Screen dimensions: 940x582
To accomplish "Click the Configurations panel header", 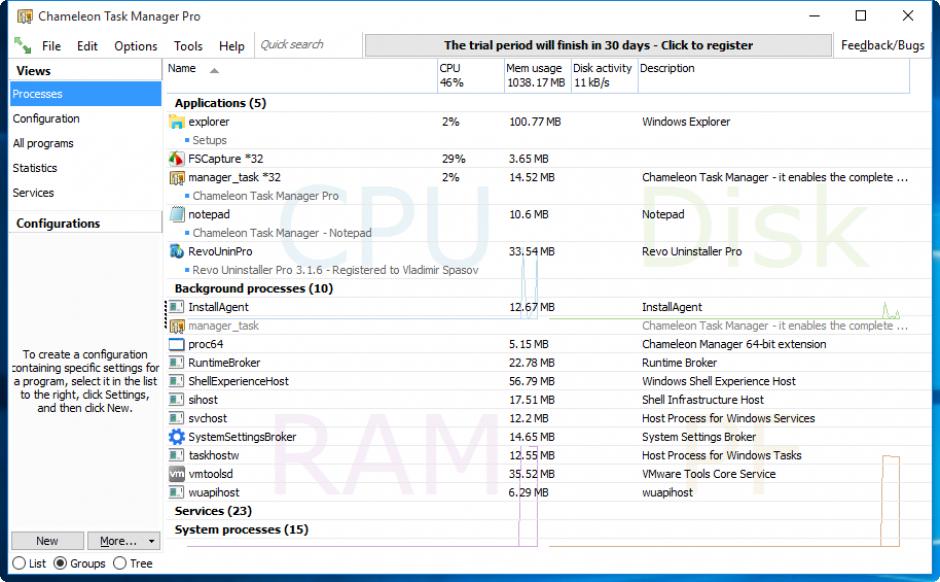I will coord(86,224).
